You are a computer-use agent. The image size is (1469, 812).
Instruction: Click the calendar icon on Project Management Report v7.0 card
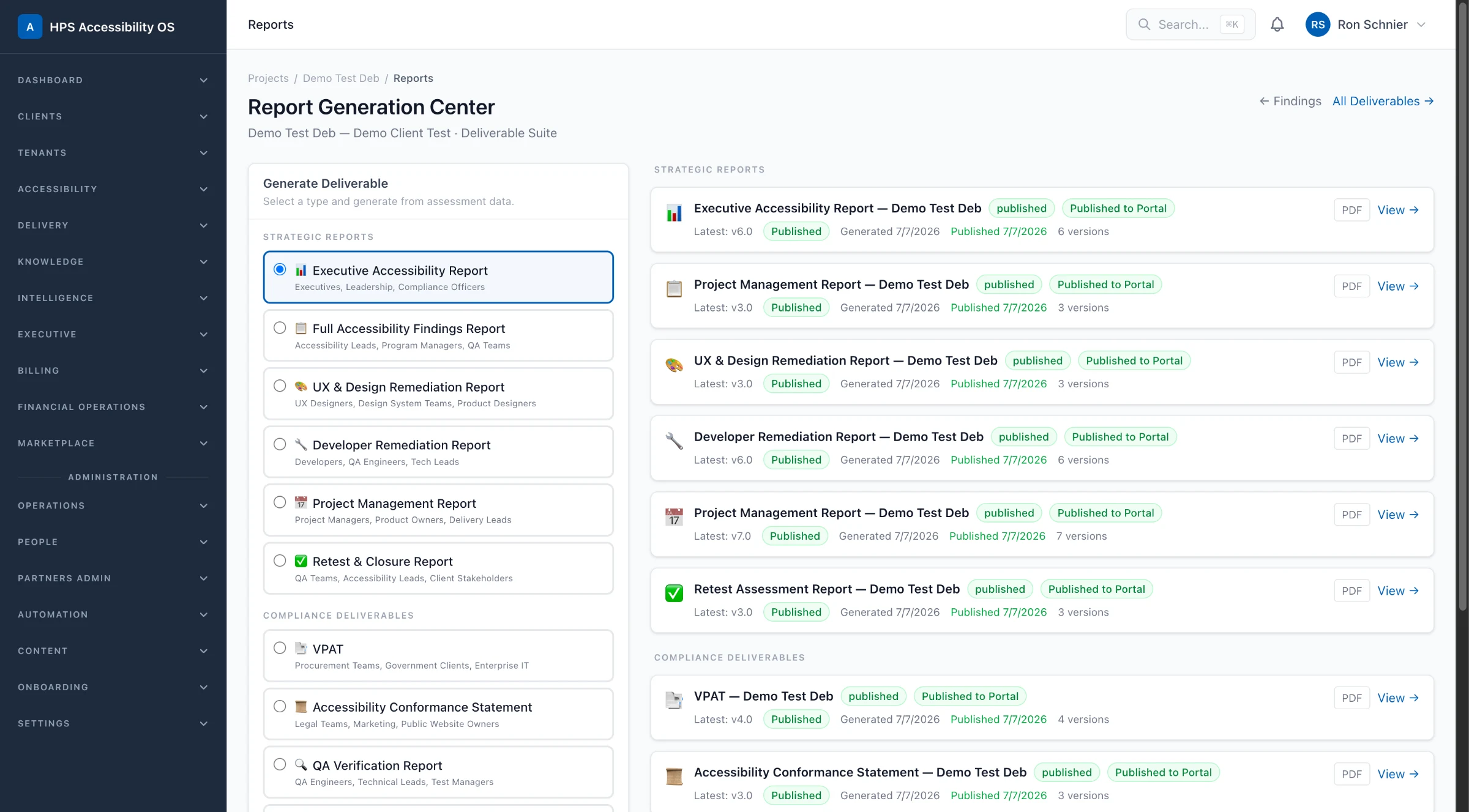click(x=674, y=517)
